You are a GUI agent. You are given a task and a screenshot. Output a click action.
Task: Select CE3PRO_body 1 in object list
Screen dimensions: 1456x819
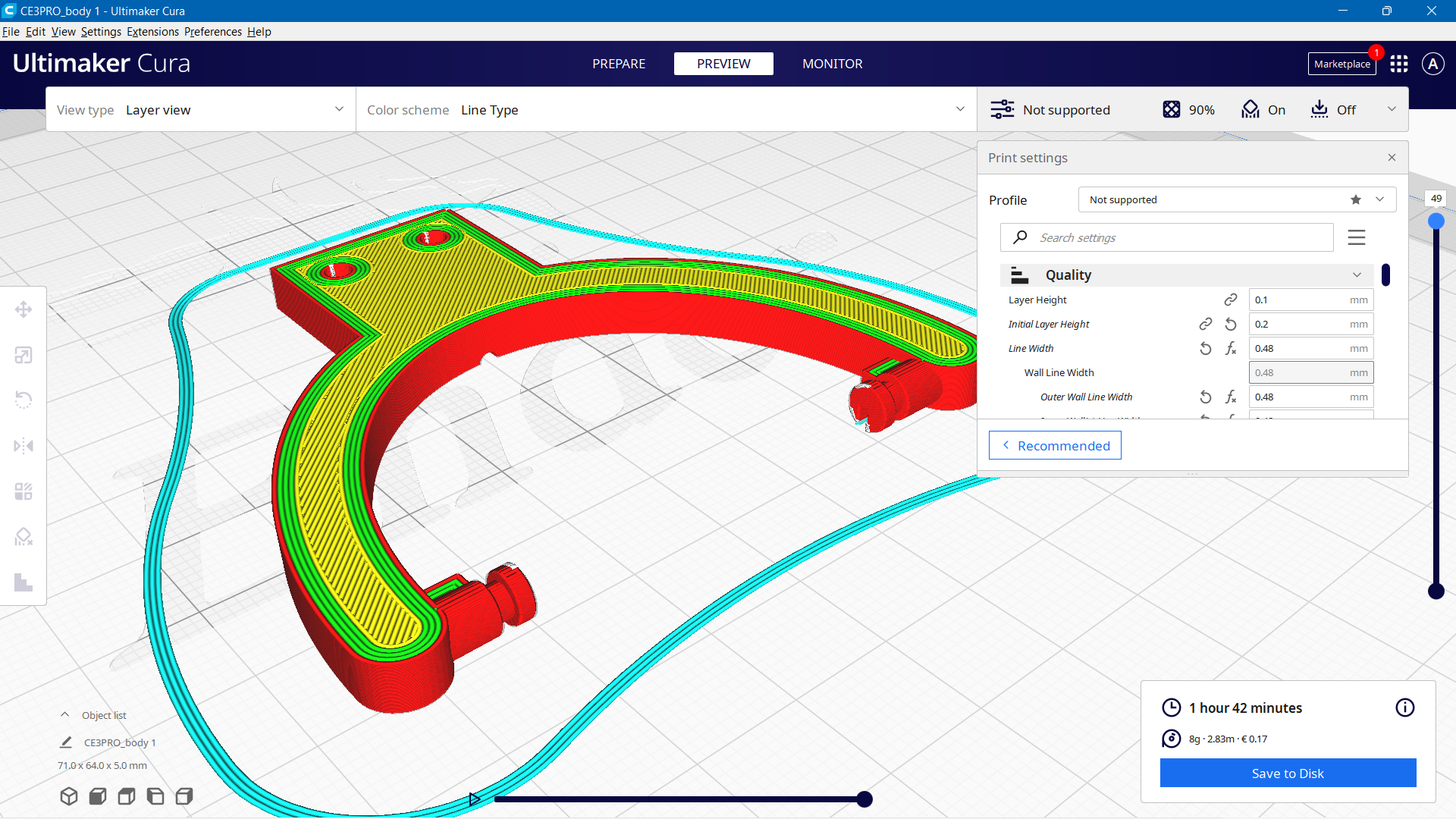120,742
